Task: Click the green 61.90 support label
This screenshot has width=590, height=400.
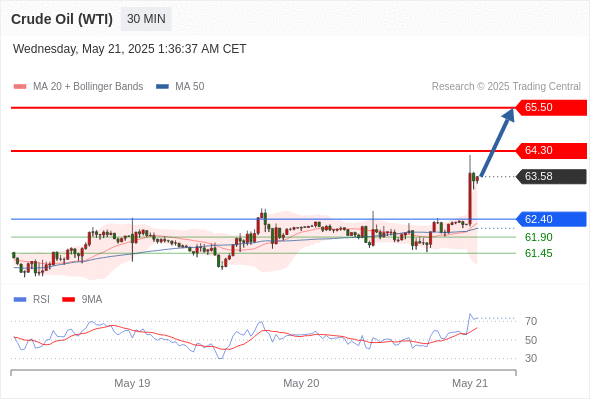Action: pos(538,237)
